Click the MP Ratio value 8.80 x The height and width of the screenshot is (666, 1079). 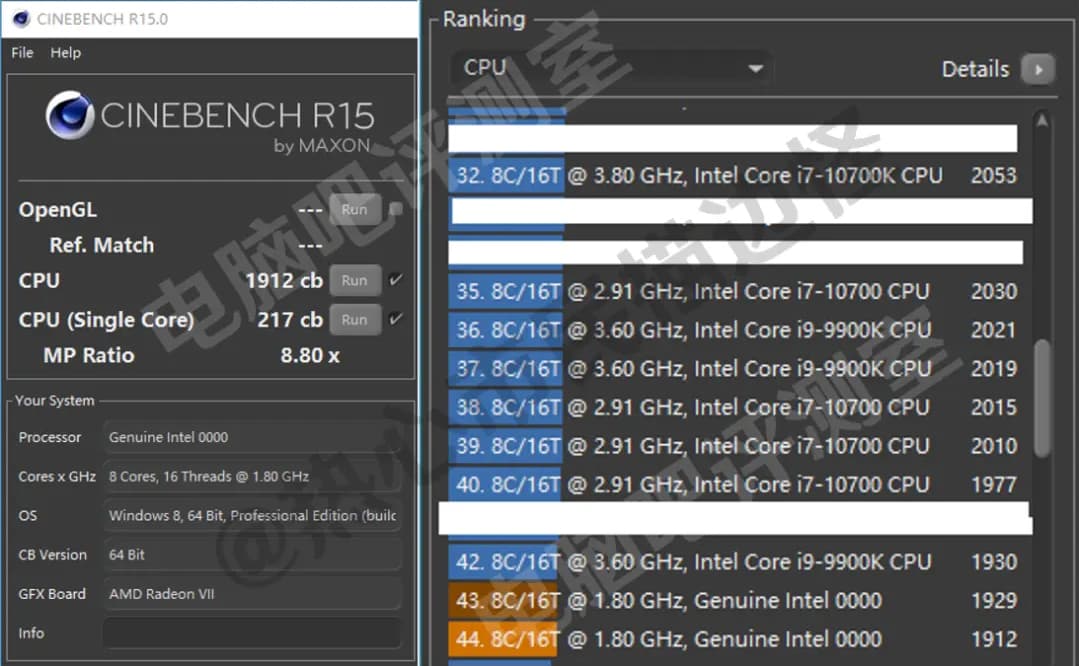[310, 355]
